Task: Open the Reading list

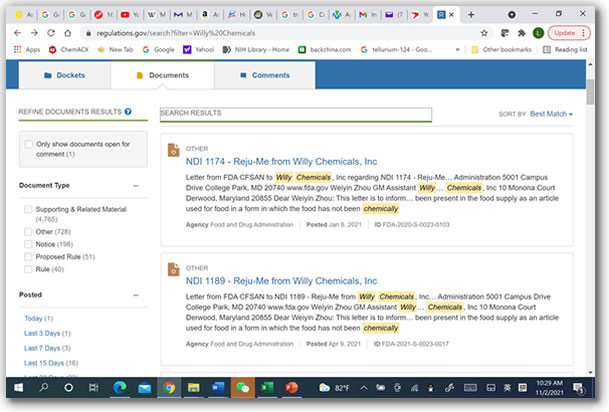Action: tap(565, 50)
